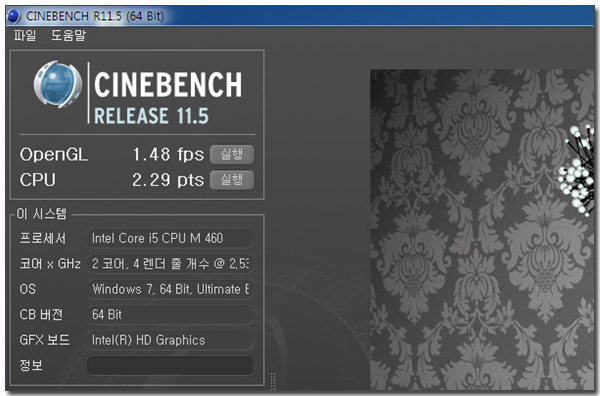Click the empty 정보 text field
Image resolution: width=600 pixels, height=396 pixels.
coord(170,366)
